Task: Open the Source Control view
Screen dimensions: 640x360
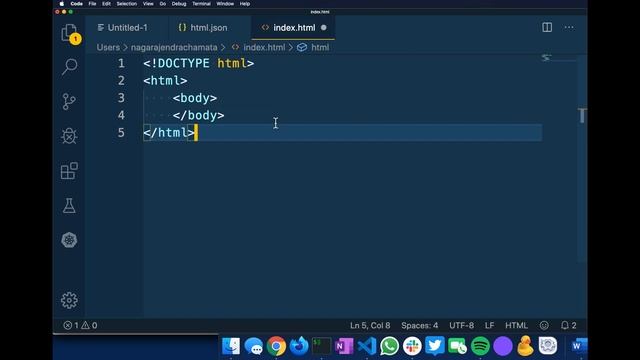Action: click(x=69, y=101)
